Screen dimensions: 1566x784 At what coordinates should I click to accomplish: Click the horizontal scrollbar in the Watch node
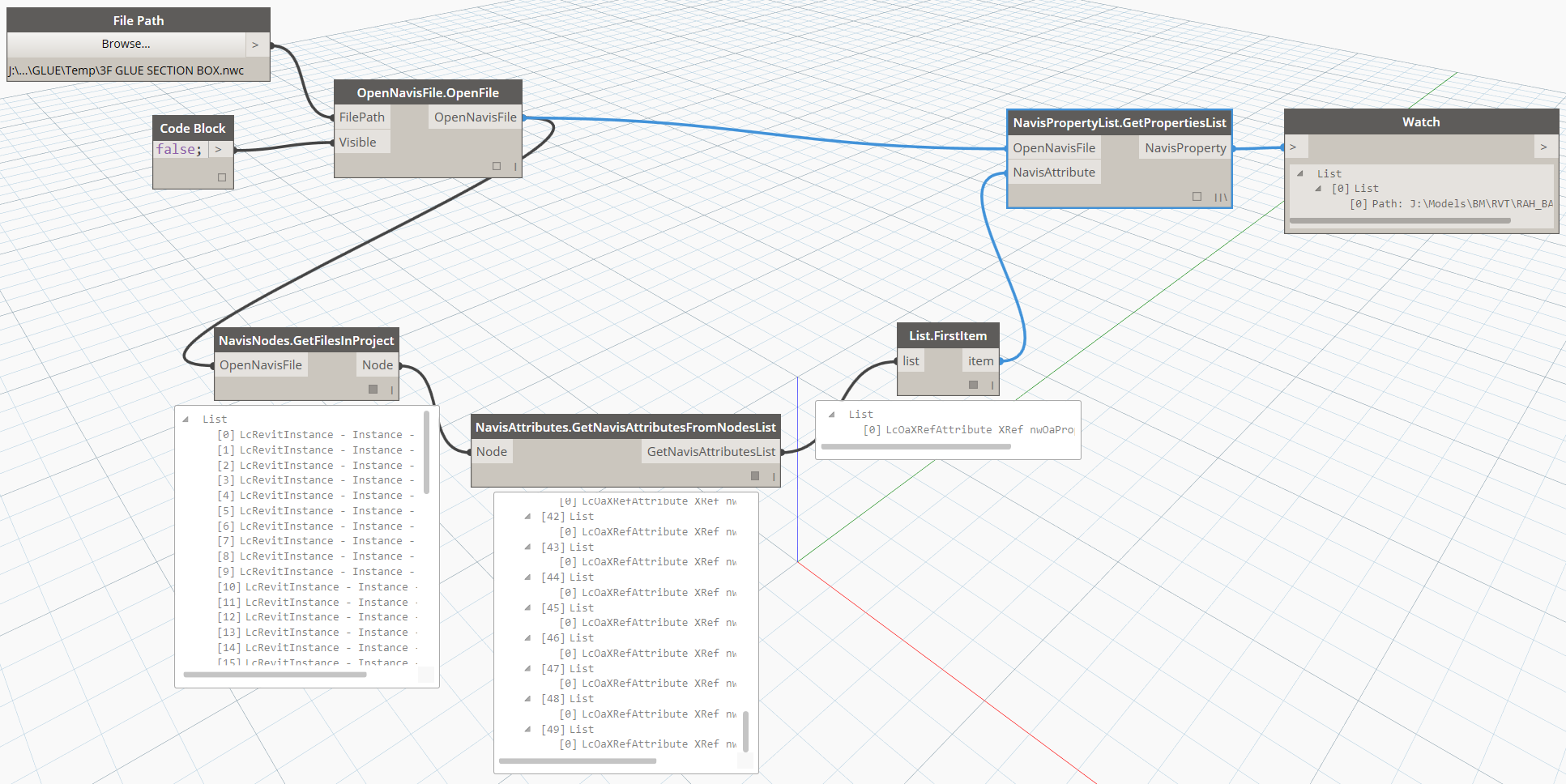point(1399,220)
